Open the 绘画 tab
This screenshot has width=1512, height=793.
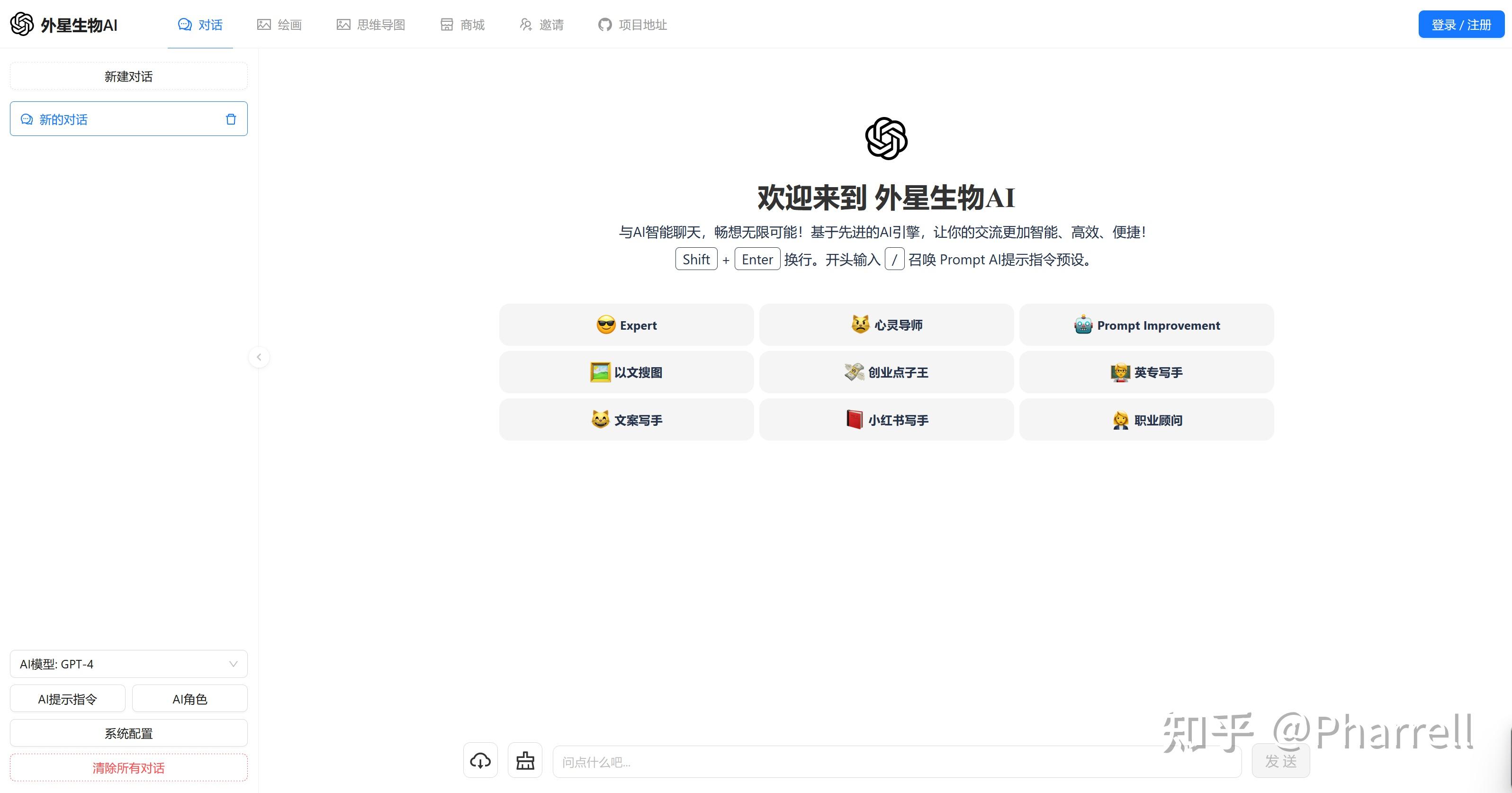279,25
